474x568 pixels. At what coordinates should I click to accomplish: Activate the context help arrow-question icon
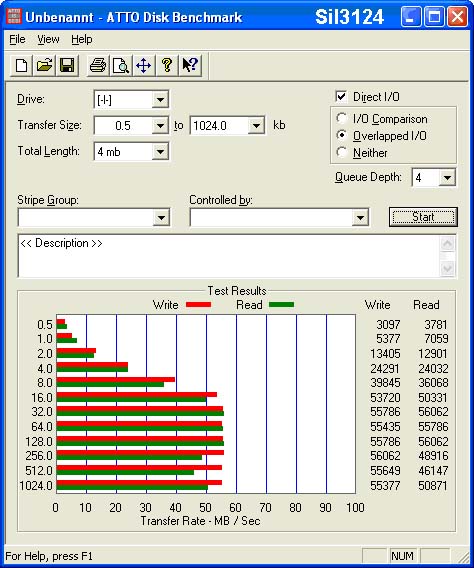(x=190, y=66)
